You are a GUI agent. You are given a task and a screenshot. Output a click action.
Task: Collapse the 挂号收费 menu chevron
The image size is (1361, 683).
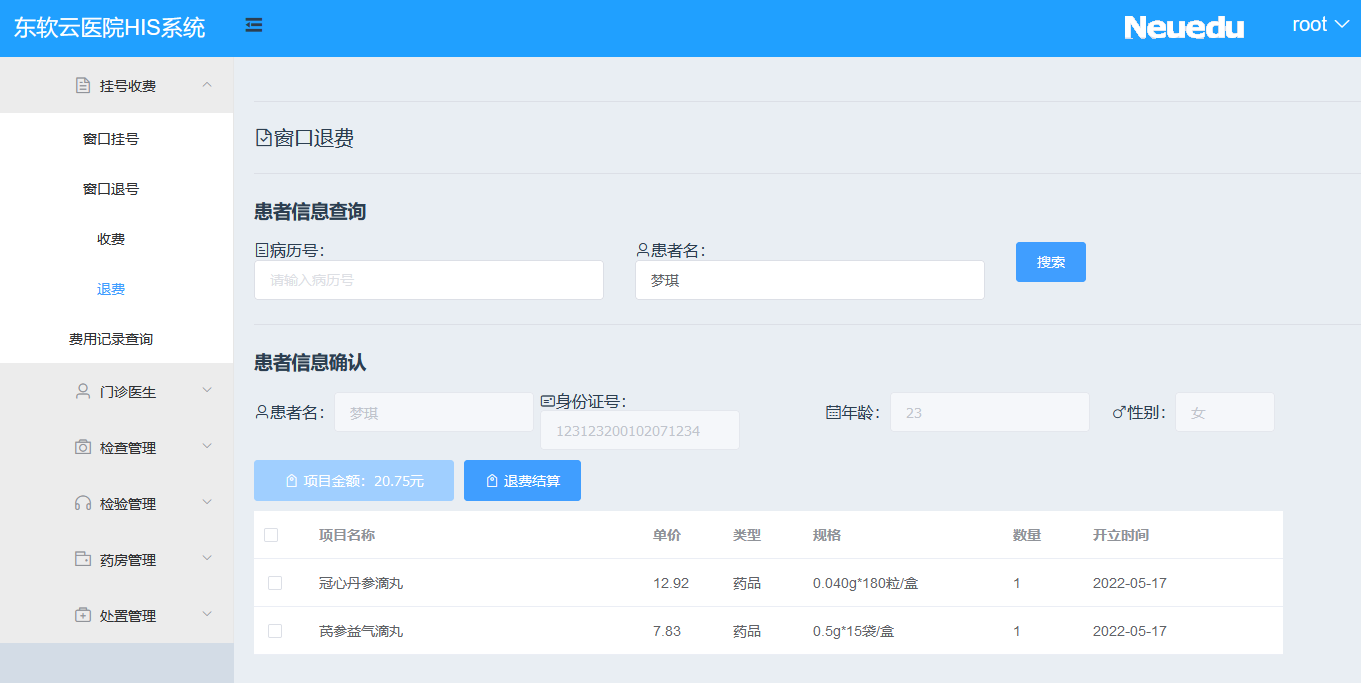click(207, 85)
